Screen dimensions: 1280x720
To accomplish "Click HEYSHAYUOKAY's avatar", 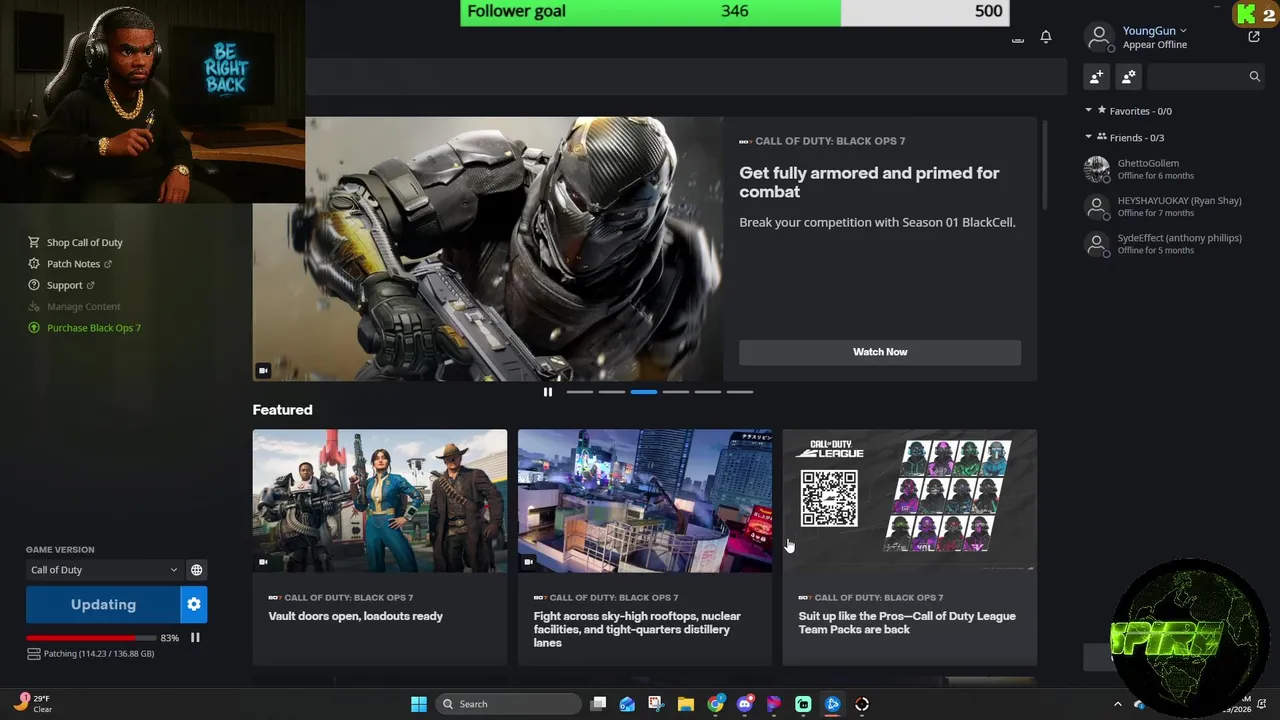I will click(x=1097, y=207).
